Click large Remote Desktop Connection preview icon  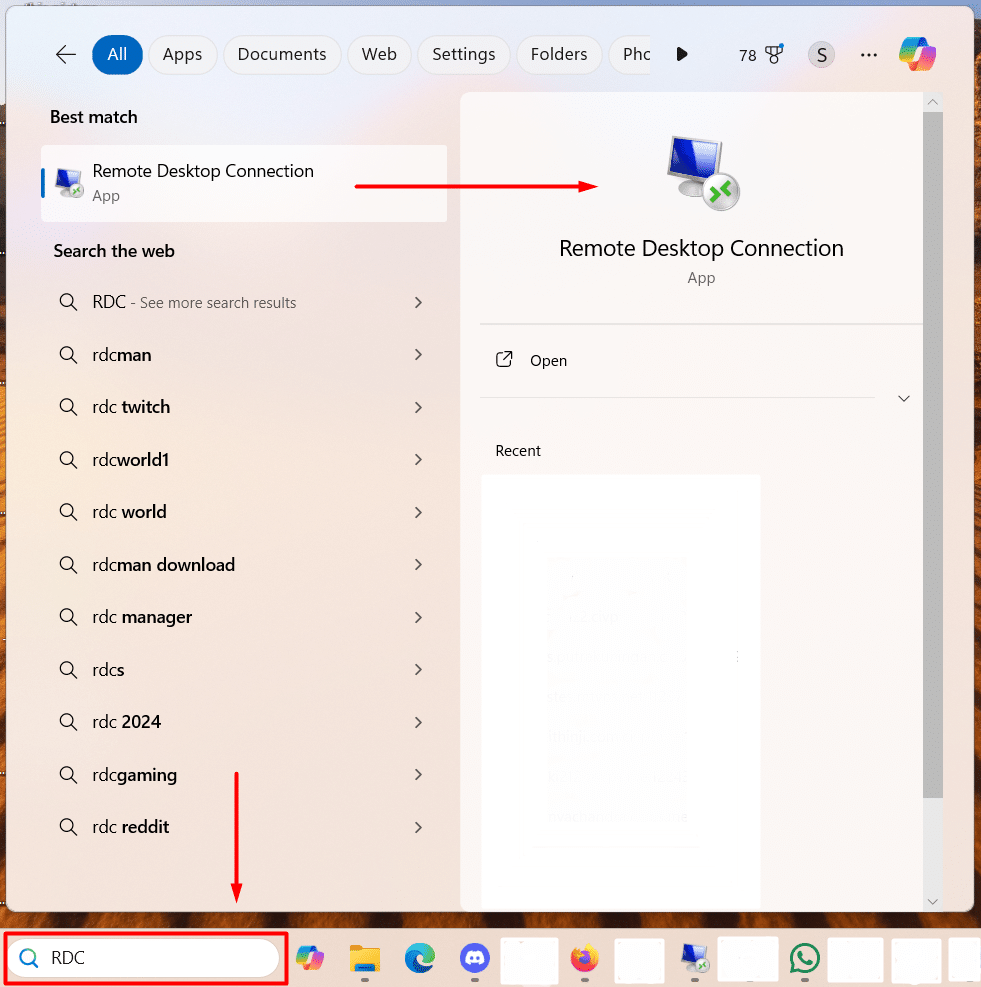pos(703,174)
